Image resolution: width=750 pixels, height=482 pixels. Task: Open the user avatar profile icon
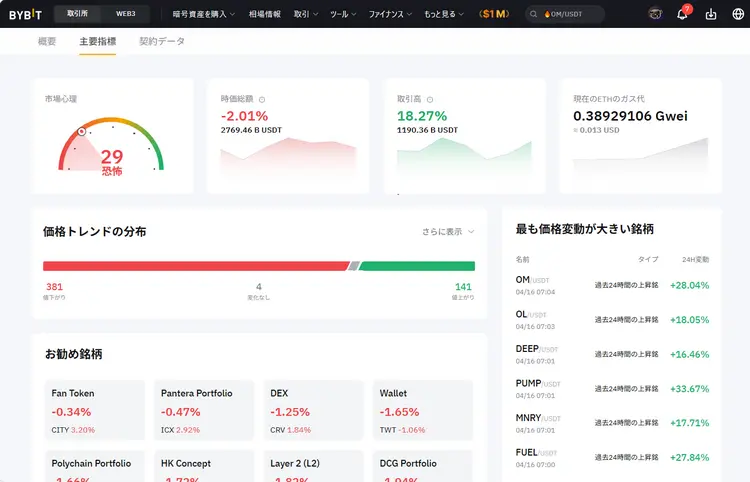[x=655, y=14]
